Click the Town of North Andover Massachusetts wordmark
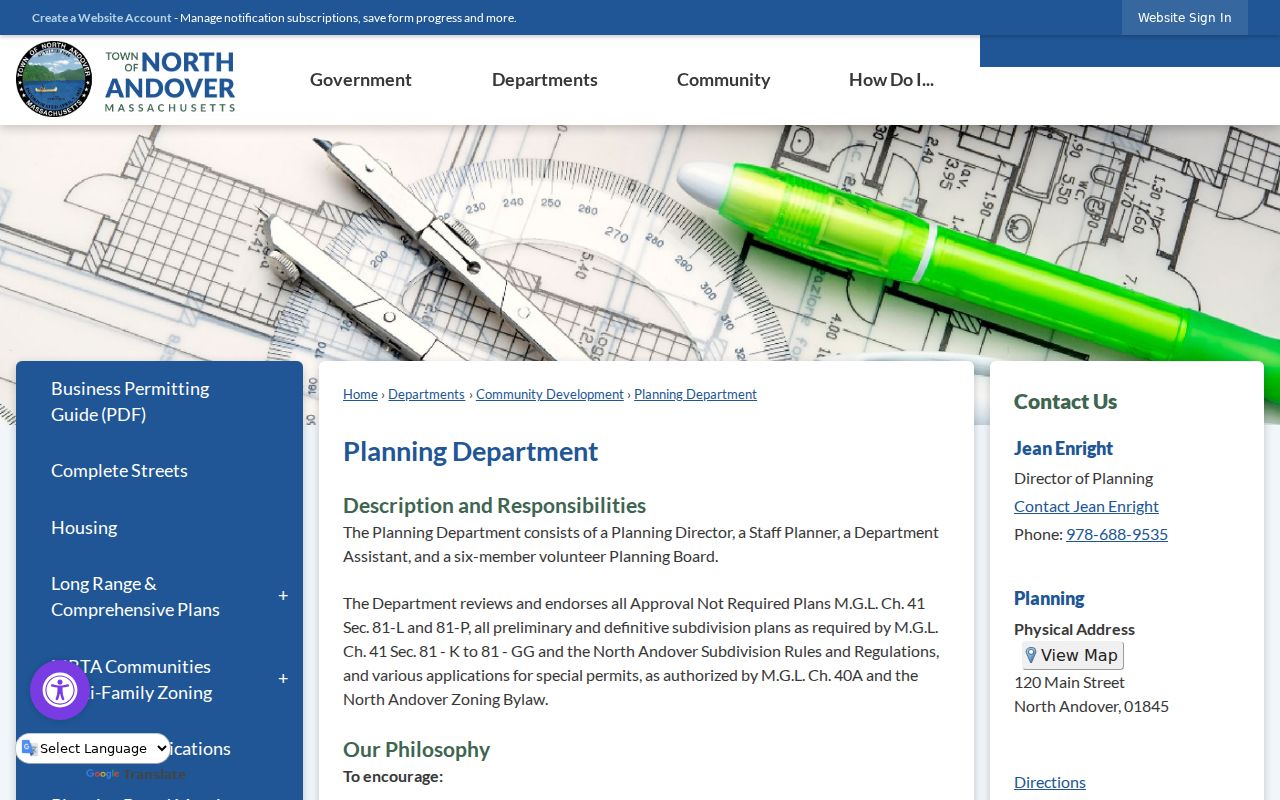Screen dimensions: 1280x800 [170, 80]
